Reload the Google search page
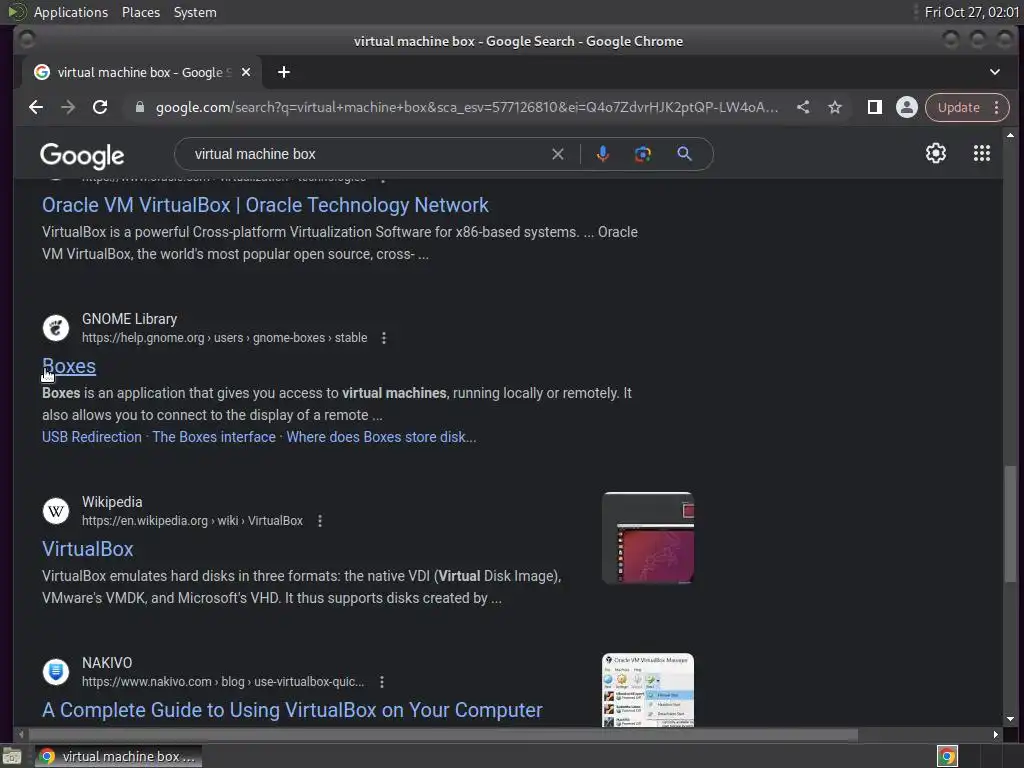 tap(100, 107)
